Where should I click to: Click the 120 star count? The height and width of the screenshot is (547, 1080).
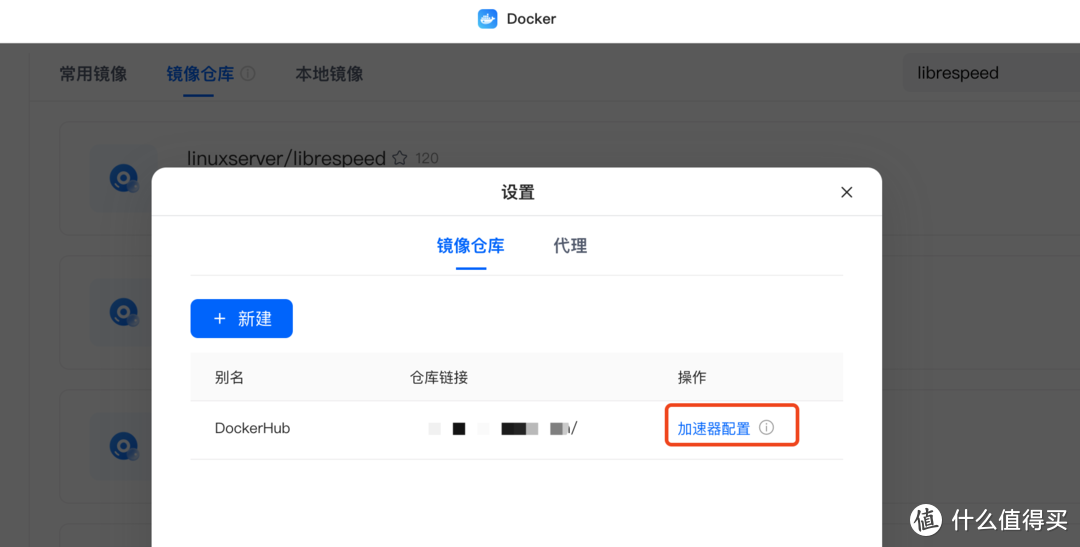[x=427, y=158]
